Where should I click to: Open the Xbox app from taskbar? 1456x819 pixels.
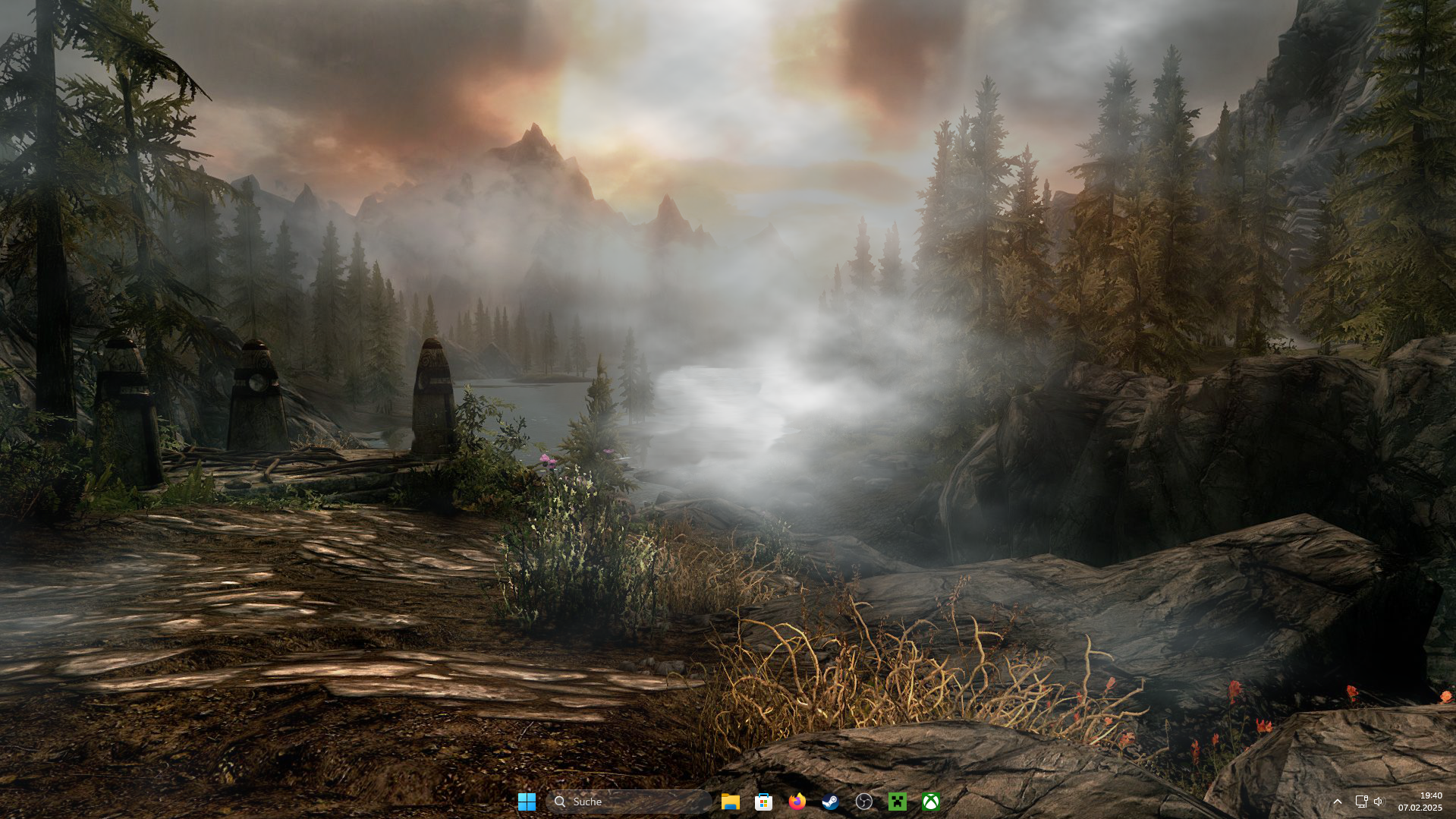931,802
